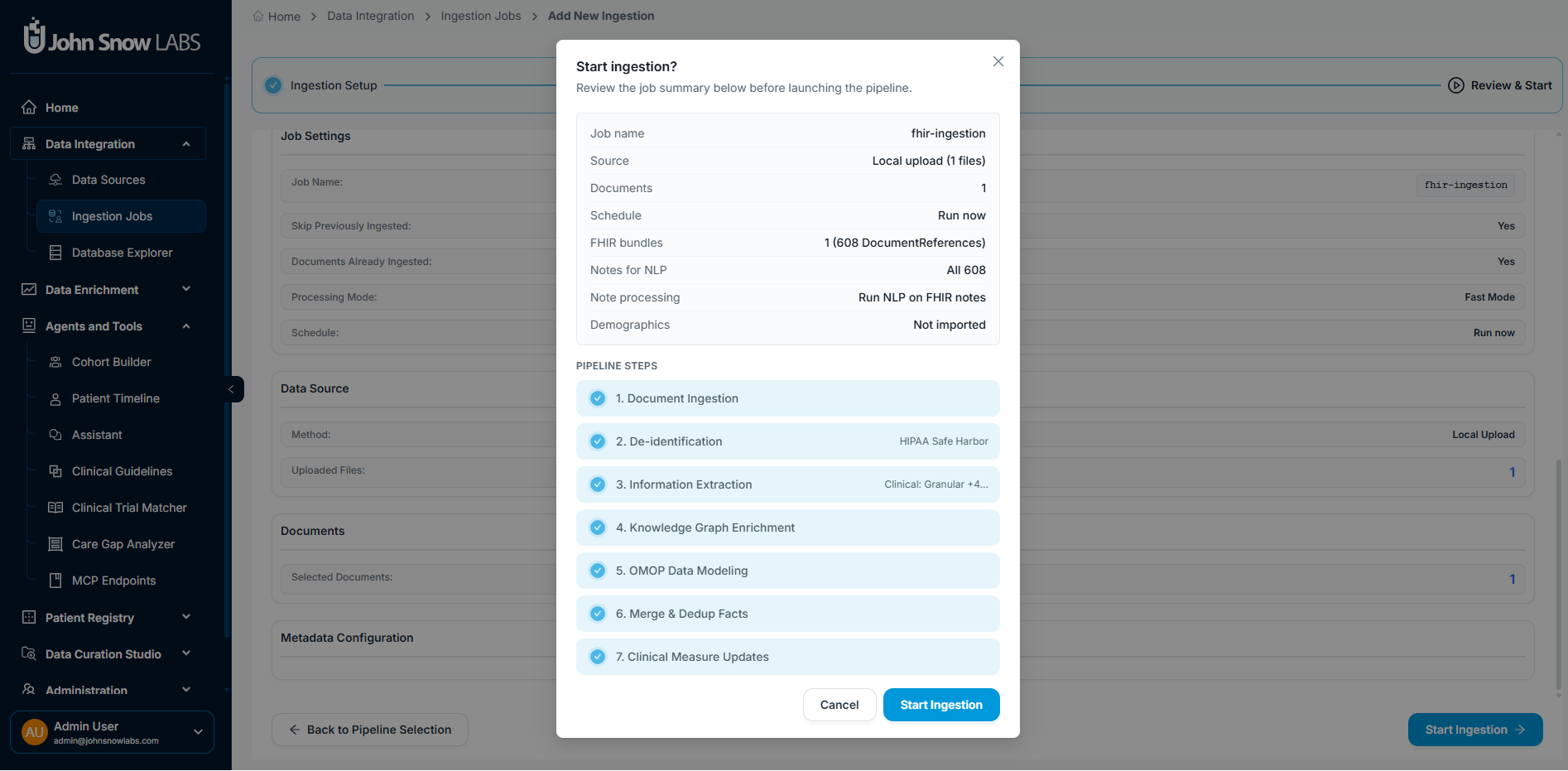The width and height of the screenshot is (1568, 771).
Task: Click the Review & Start step label
Action: pos(1512,85)
